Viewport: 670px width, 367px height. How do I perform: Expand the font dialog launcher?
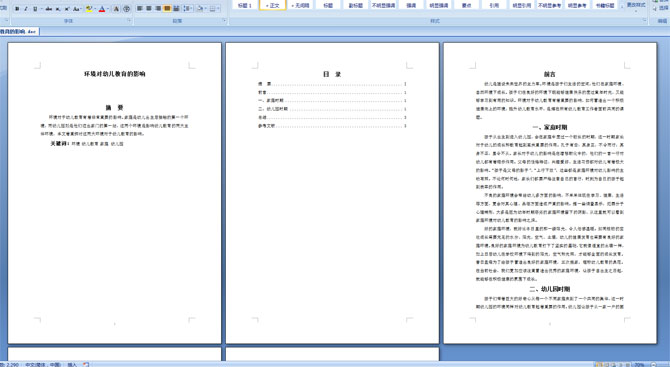(129, 20)
